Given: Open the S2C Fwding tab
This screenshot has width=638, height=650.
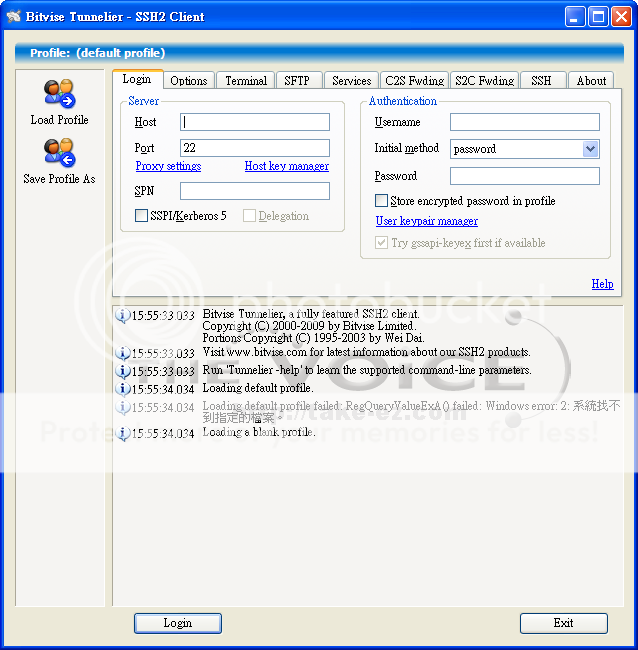Looking at the screenshot, I should (x=484, y=80).
